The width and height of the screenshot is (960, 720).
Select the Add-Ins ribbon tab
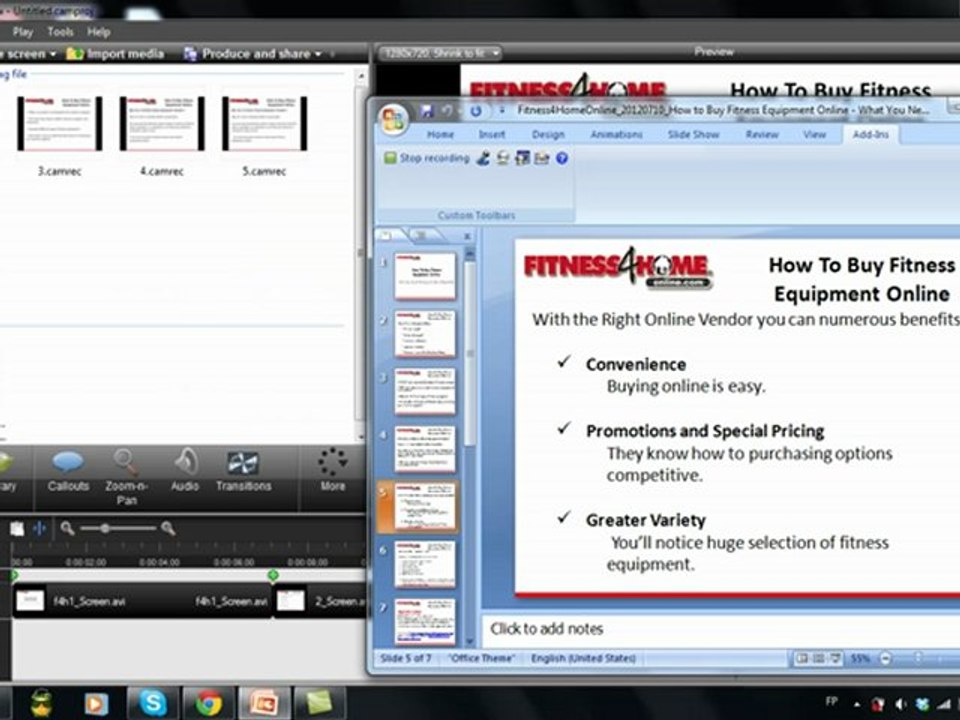(x=870, y=134)
